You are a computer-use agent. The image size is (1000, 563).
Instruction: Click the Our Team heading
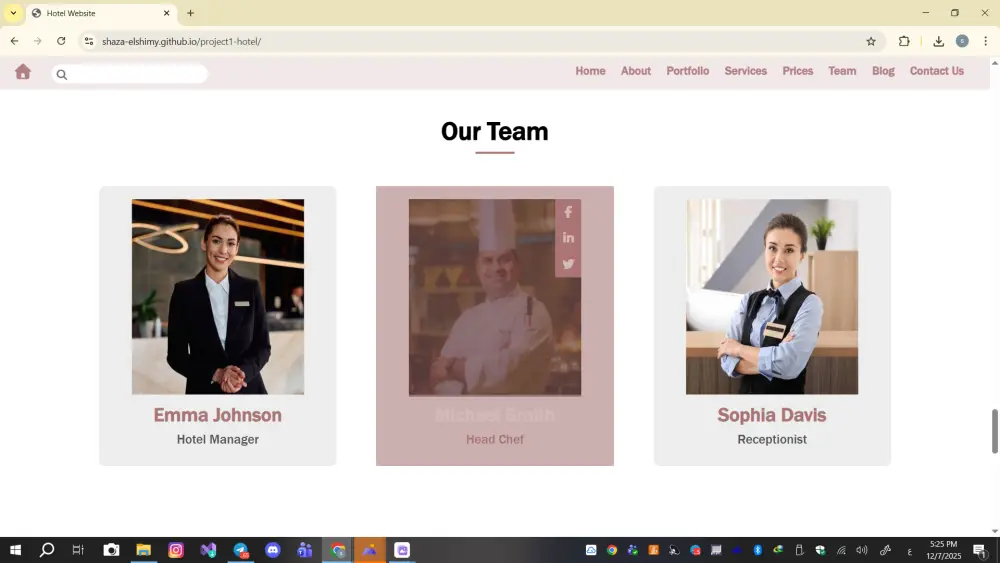[494, 131]
